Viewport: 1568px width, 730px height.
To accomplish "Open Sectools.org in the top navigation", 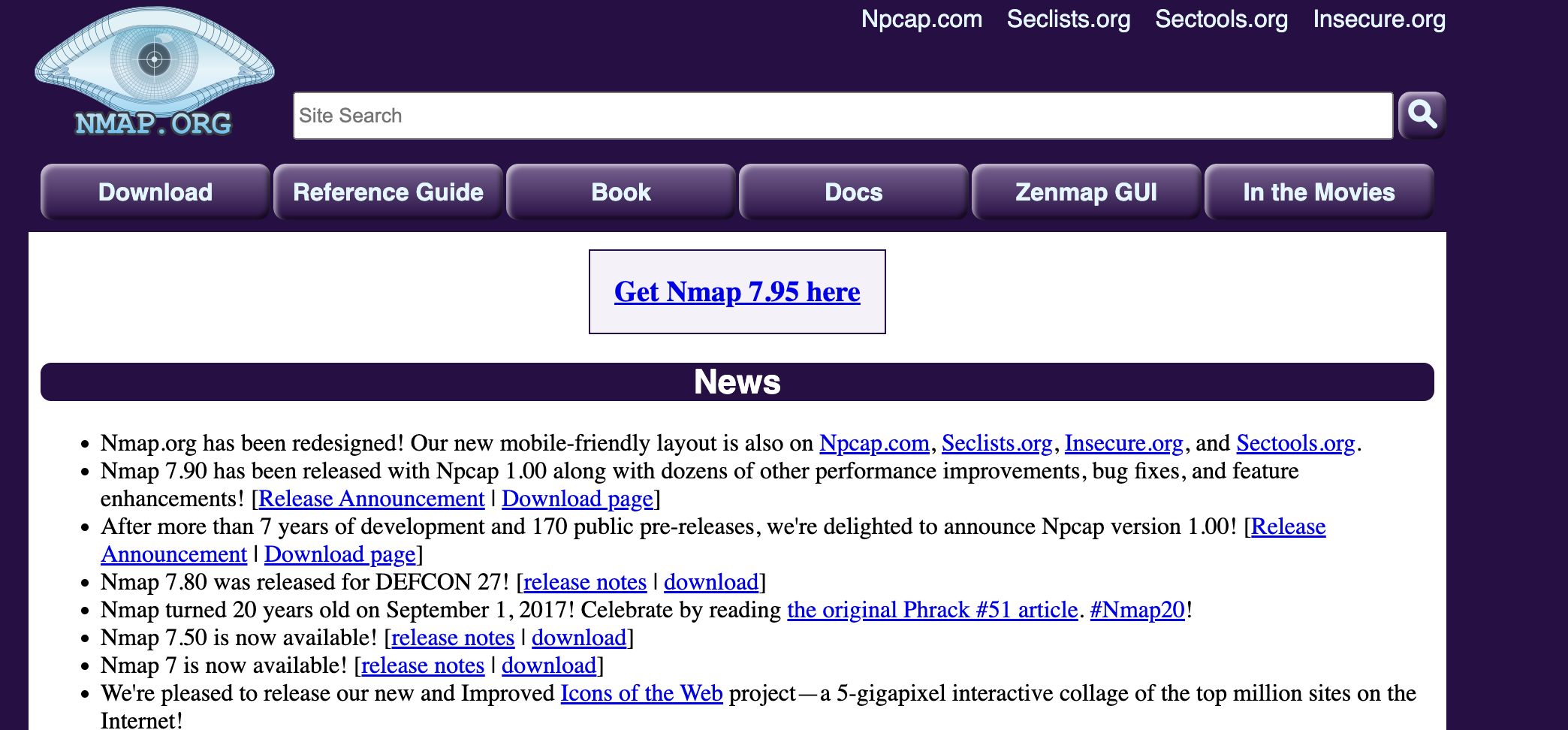I will coord(1221,19).
